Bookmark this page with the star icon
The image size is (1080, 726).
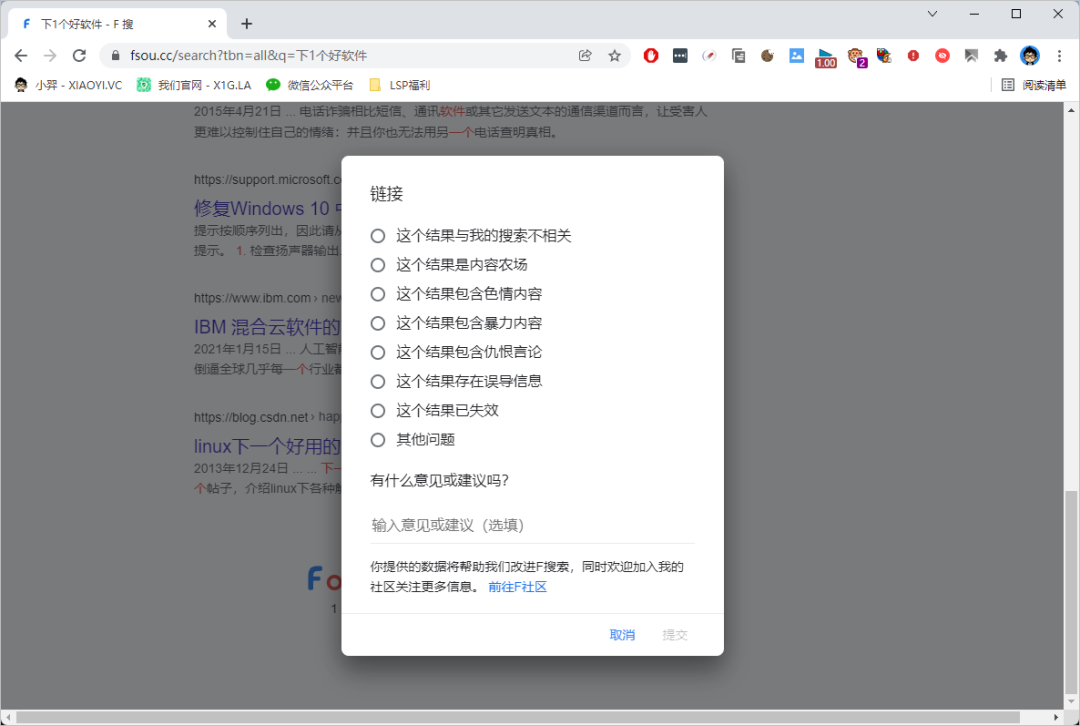point(614,56)
